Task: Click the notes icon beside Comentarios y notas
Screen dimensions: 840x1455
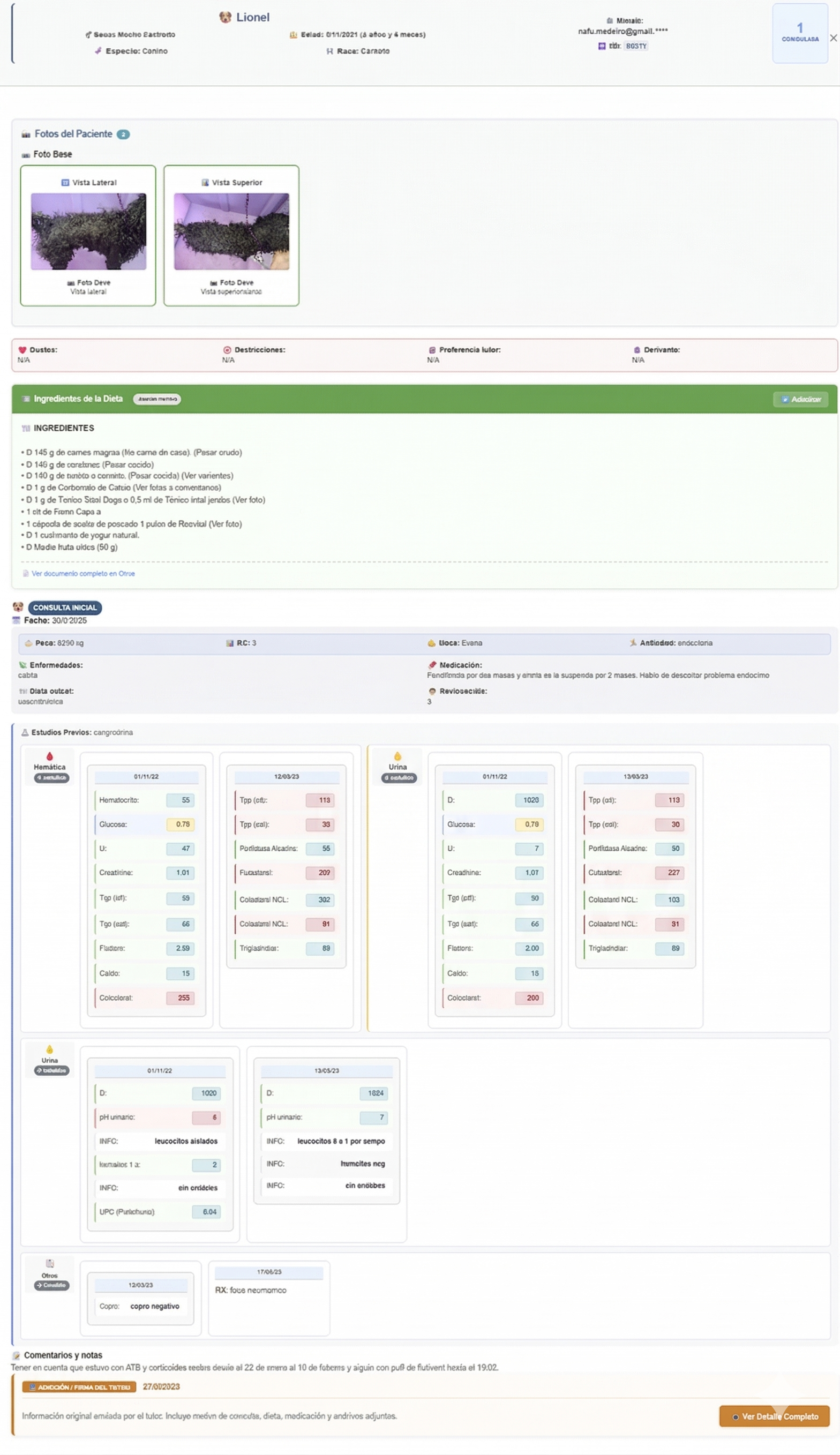Action: pyautogui.click(x=16, y=1355)
